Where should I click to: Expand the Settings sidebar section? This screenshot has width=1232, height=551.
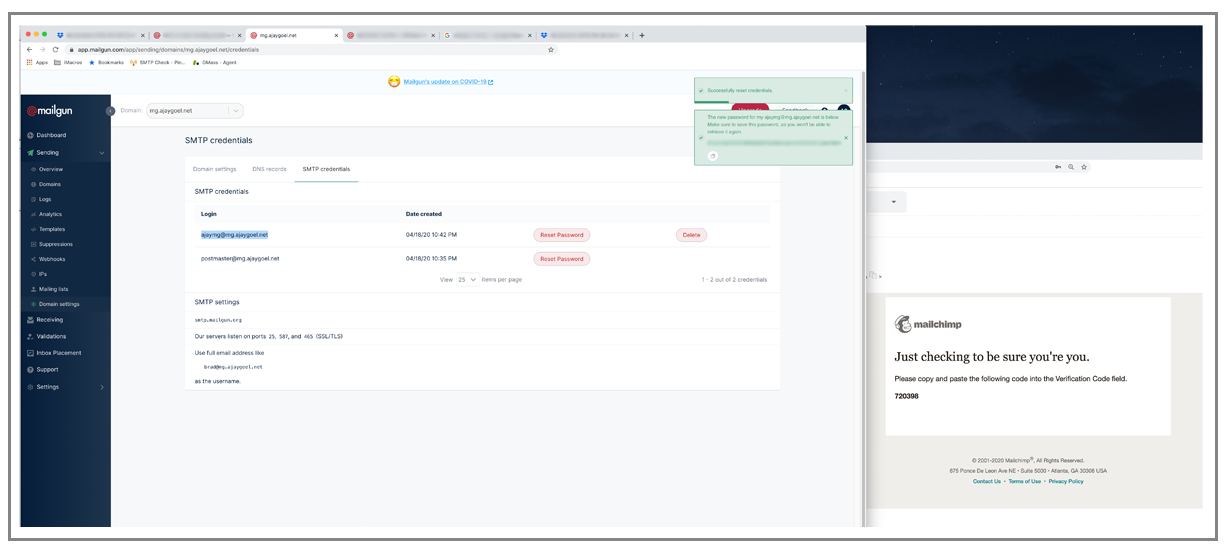102,387
